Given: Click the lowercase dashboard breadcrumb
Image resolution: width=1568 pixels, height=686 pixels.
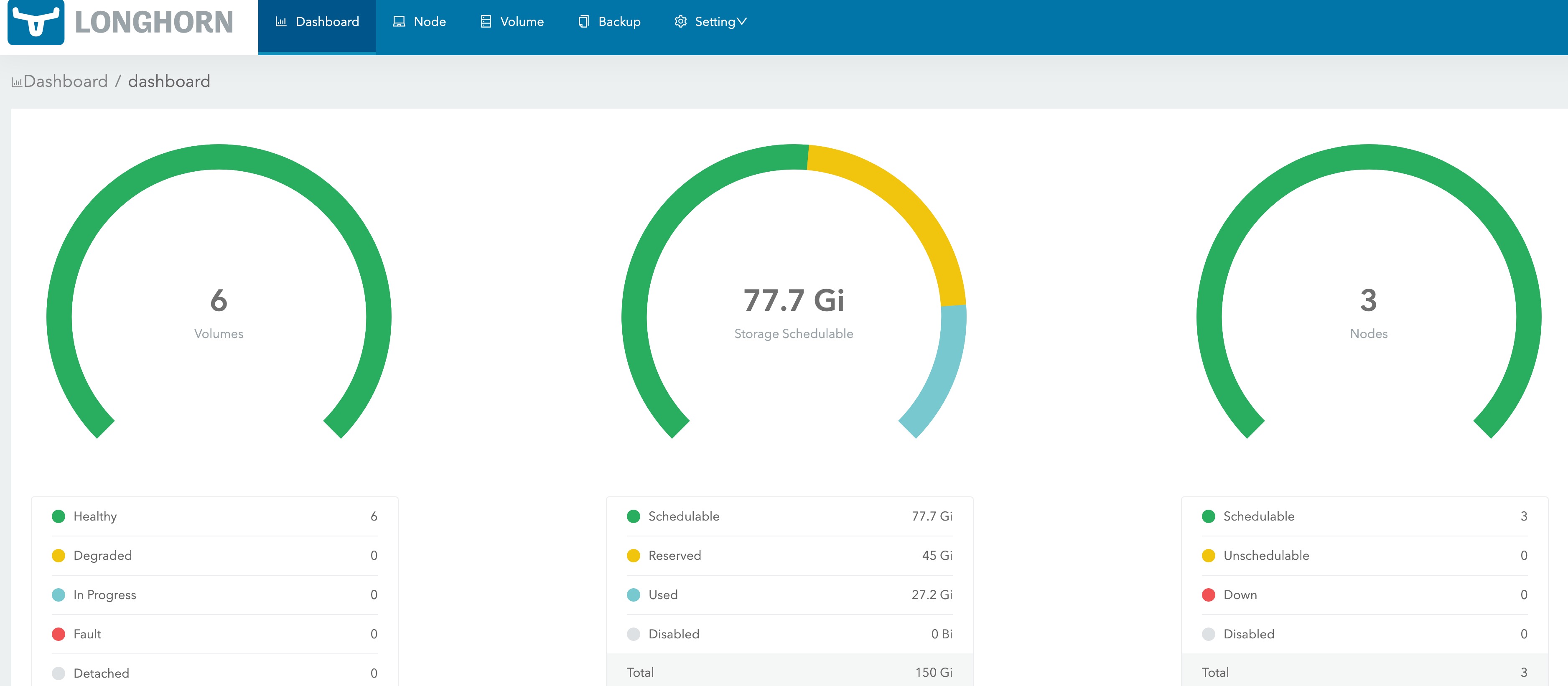Looking at the screenshot, I should point(169,81).
